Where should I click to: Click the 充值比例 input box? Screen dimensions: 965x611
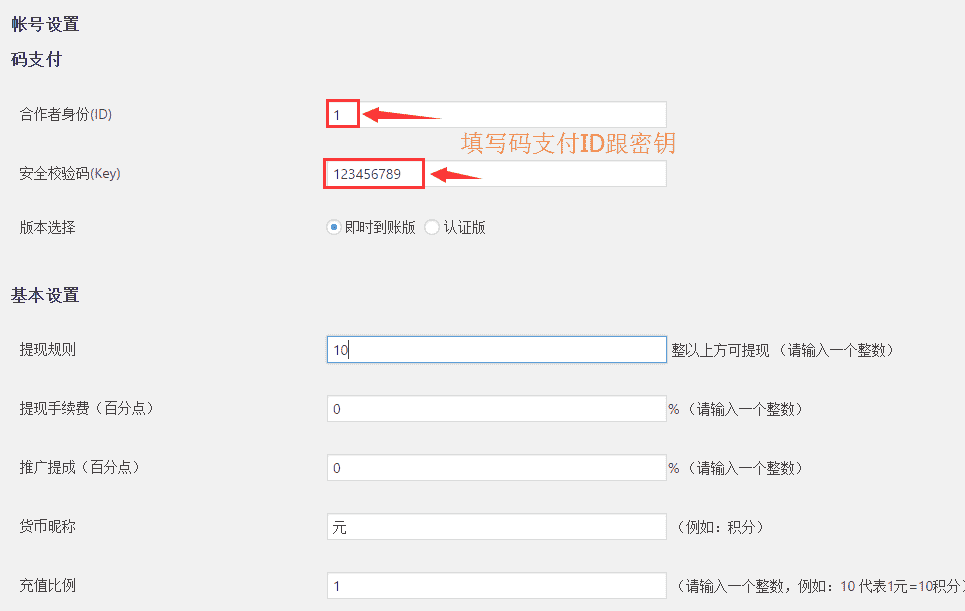coord(496,586)
